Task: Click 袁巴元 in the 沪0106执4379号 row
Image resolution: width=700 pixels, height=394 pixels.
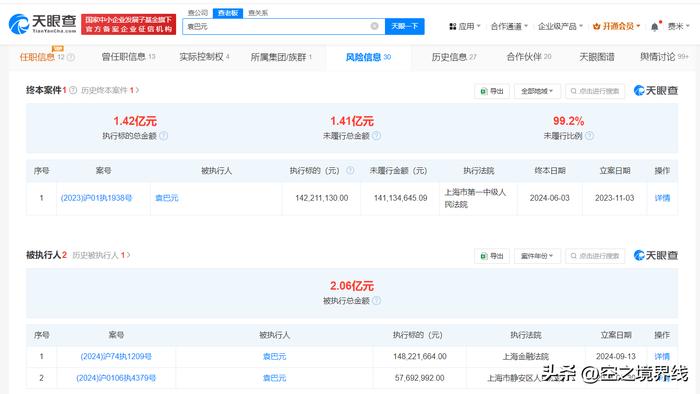Action: coord(274,377)
